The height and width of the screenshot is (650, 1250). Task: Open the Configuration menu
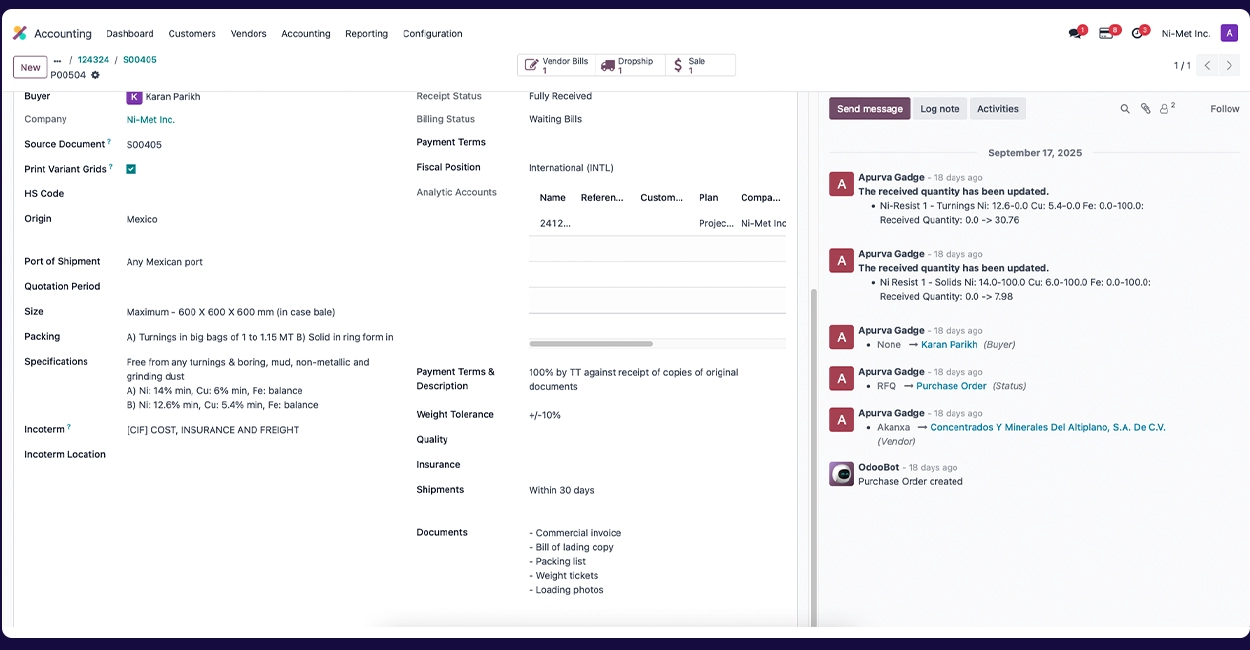tap(432, 34)
